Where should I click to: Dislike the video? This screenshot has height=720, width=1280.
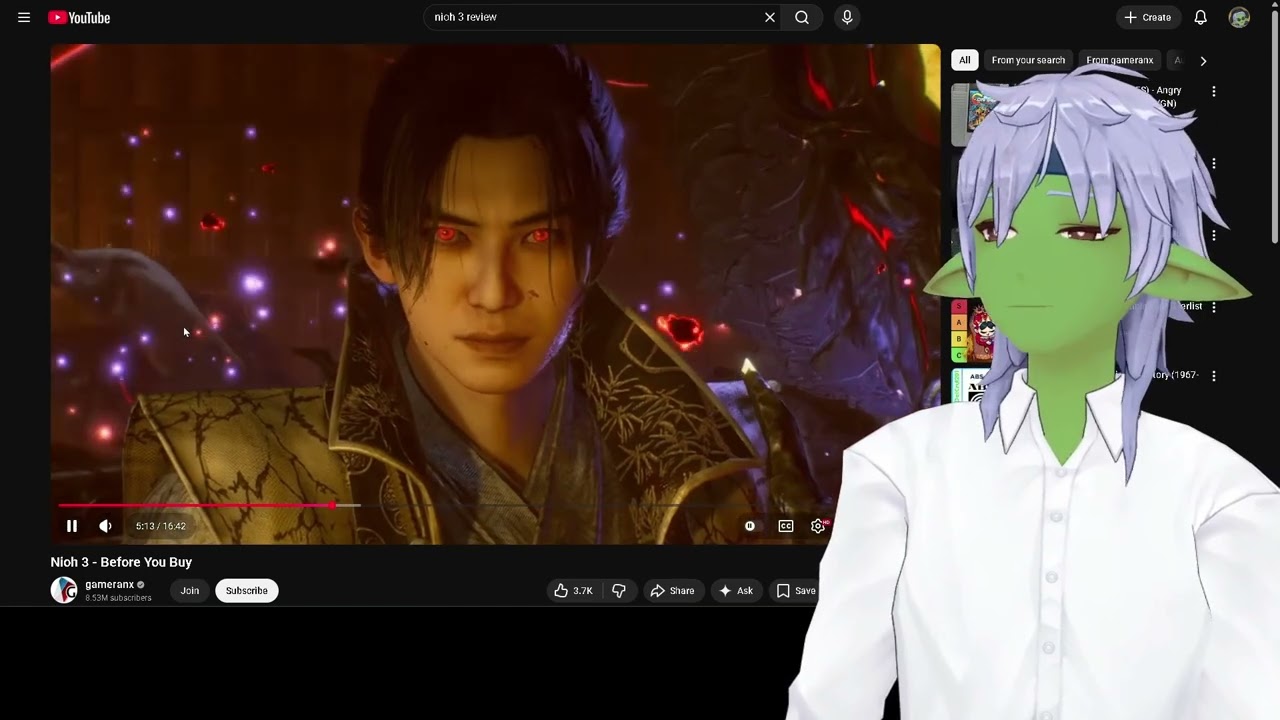(619, 591)
